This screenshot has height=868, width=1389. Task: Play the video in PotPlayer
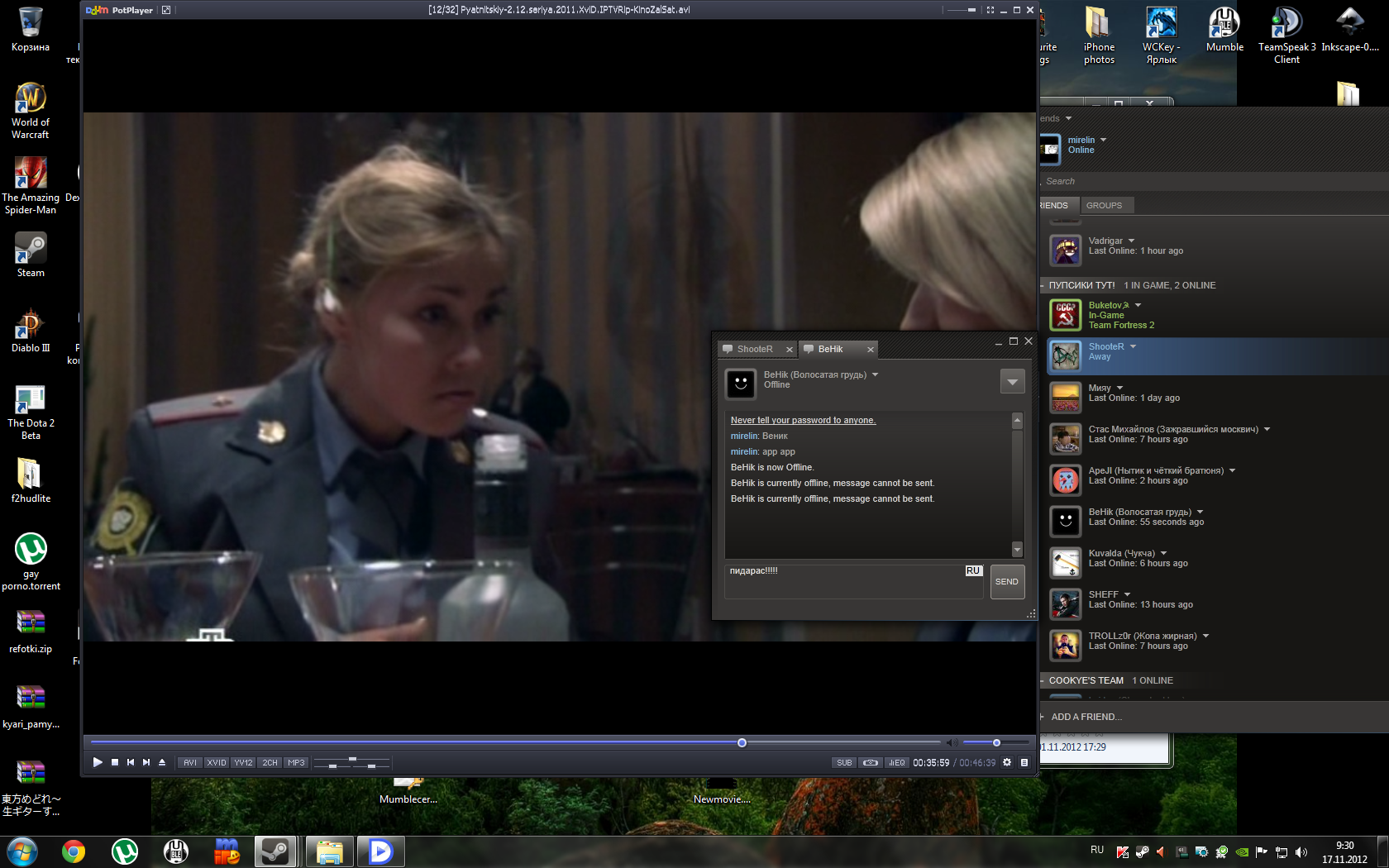98,762
